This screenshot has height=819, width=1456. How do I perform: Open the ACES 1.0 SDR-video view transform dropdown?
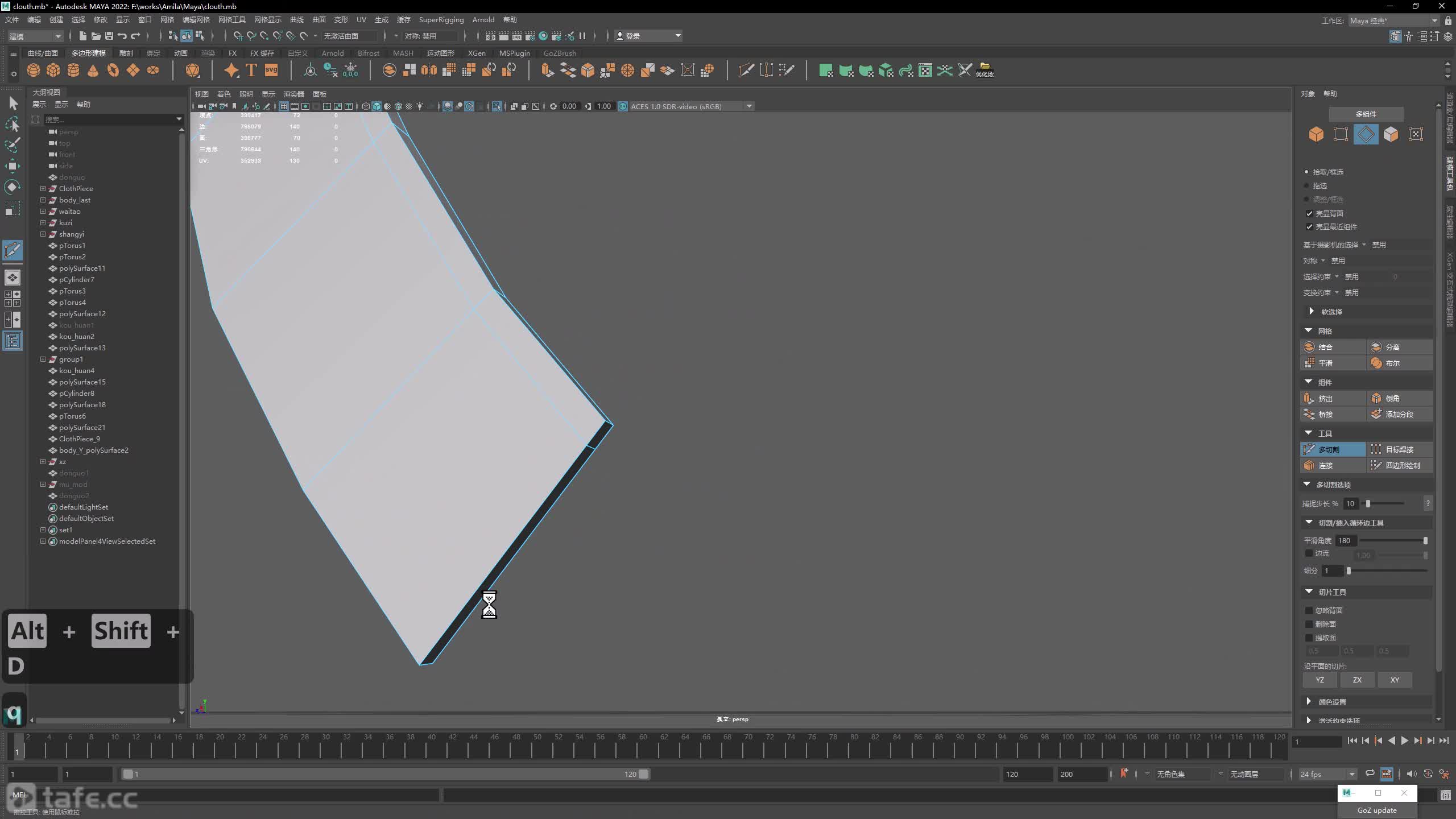pos(691,106)
